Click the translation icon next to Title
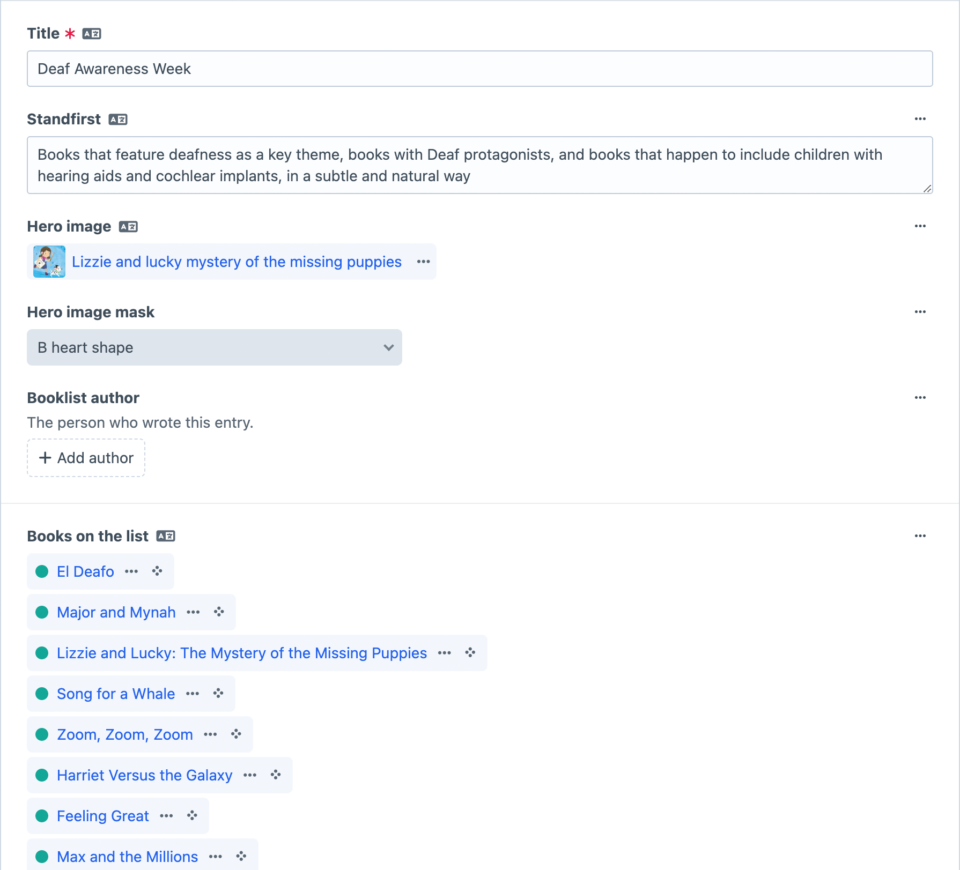Screen dimensions: 960x870 pyautogui.click(x=92, y=34)
